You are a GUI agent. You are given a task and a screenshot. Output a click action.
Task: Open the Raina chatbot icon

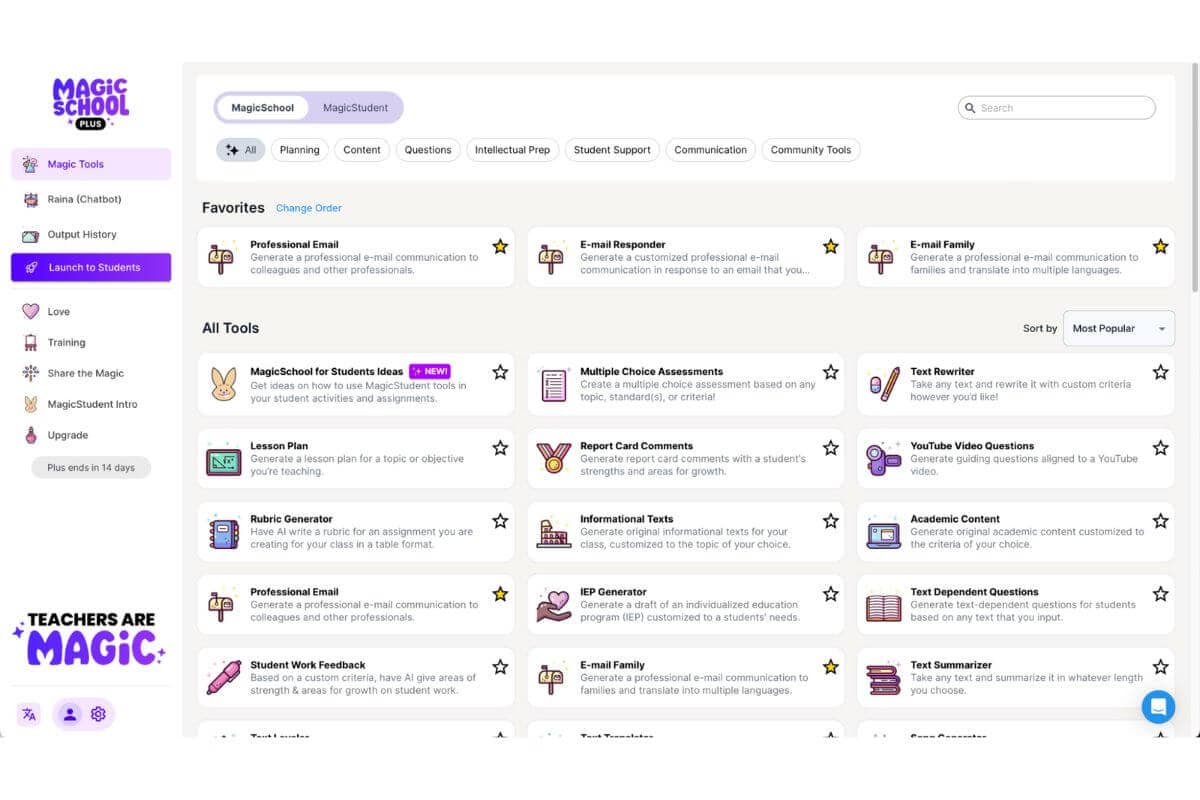point(30,200)
